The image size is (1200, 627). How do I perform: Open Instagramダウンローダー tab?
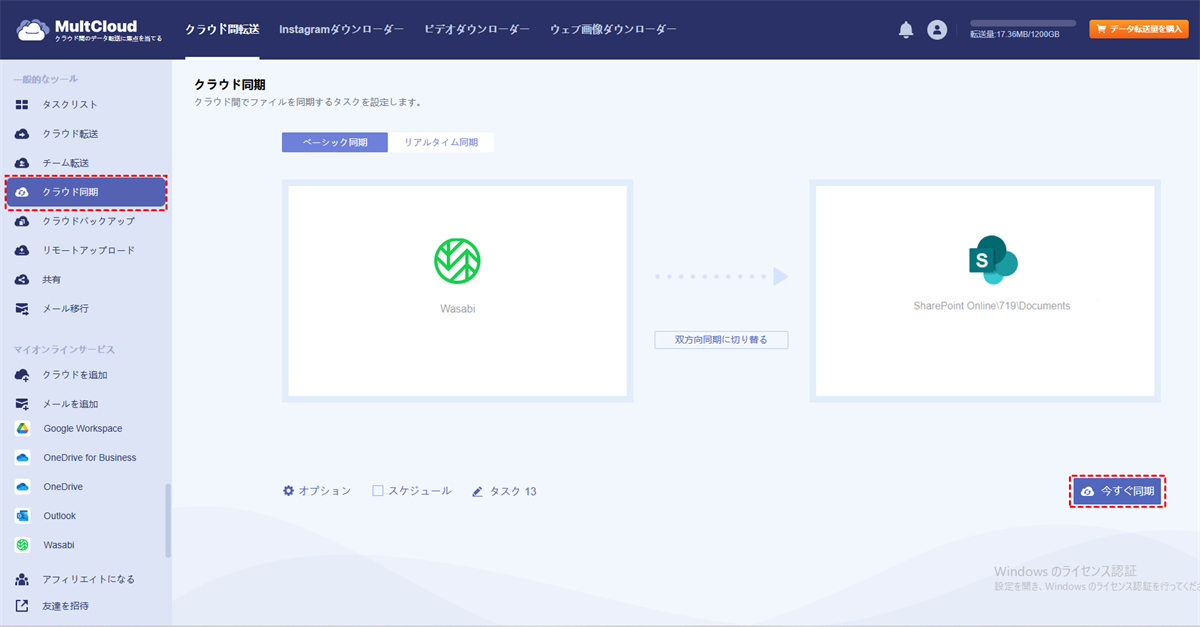(x=342, y=30)
